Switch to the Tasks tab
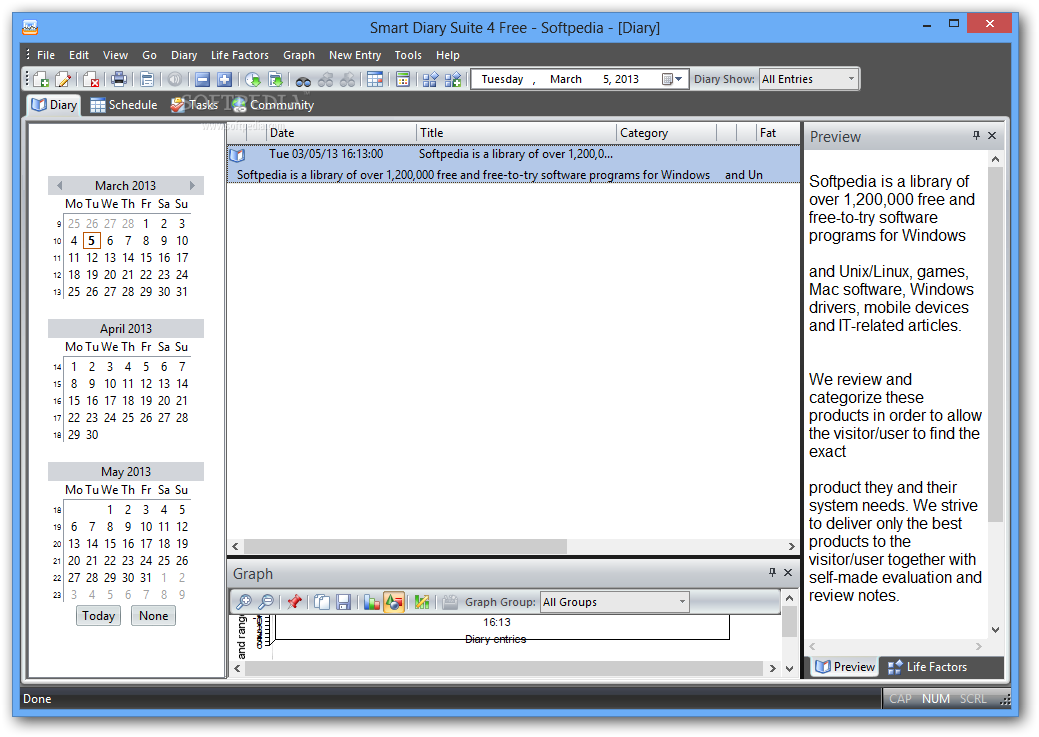The width and height of the screenshot is (1039, 737). [x=194, y=105]
